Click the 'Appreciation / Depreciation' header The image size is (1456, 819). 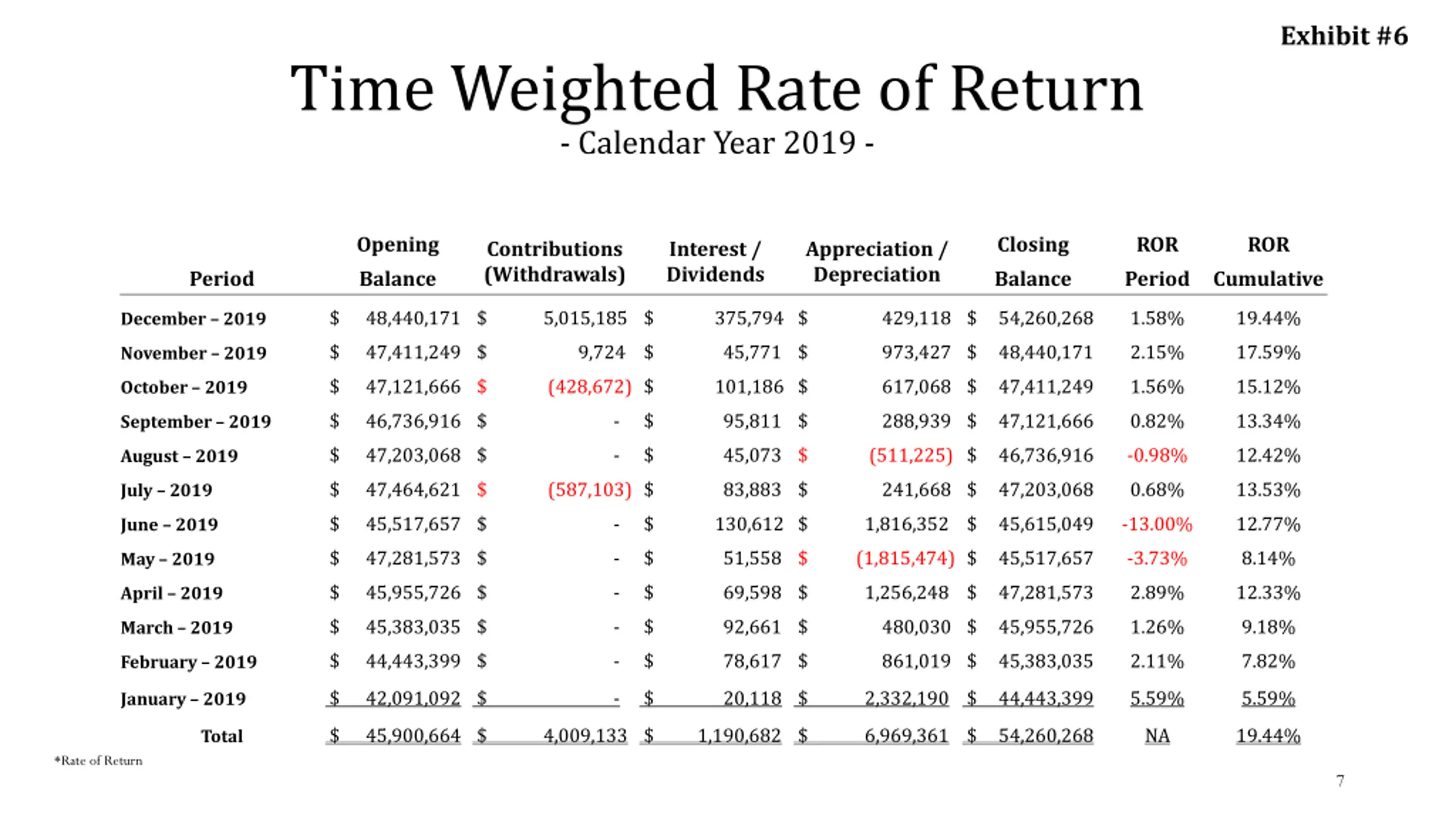[876, 262]
